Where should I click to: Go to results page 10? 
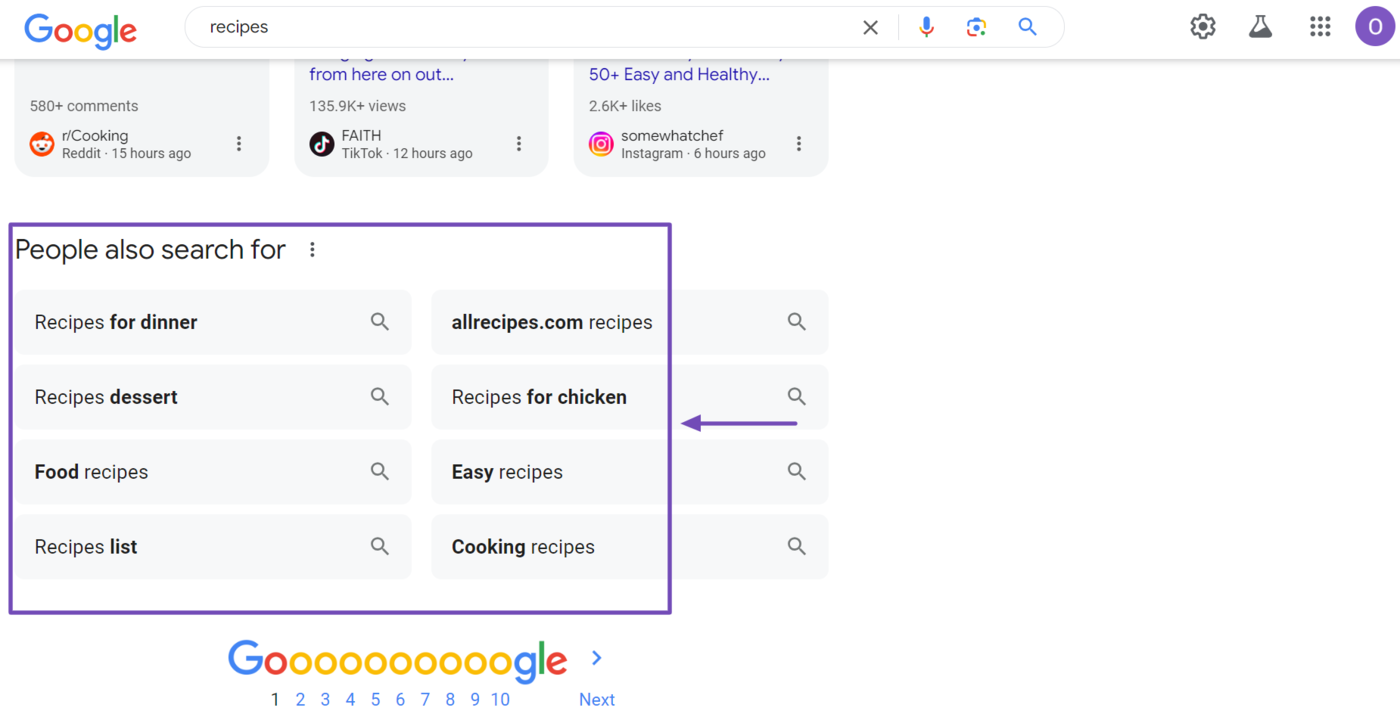pos(500,700)
